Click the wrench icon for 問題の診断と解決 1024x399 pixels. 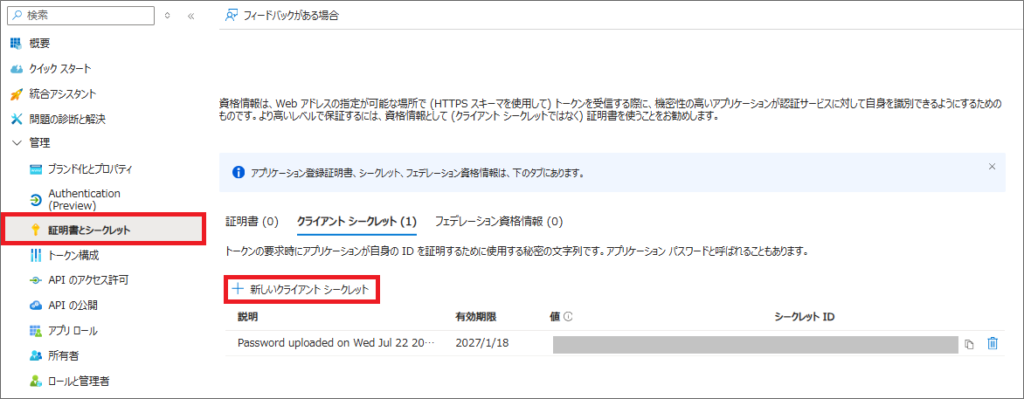(x=16, y=119)
